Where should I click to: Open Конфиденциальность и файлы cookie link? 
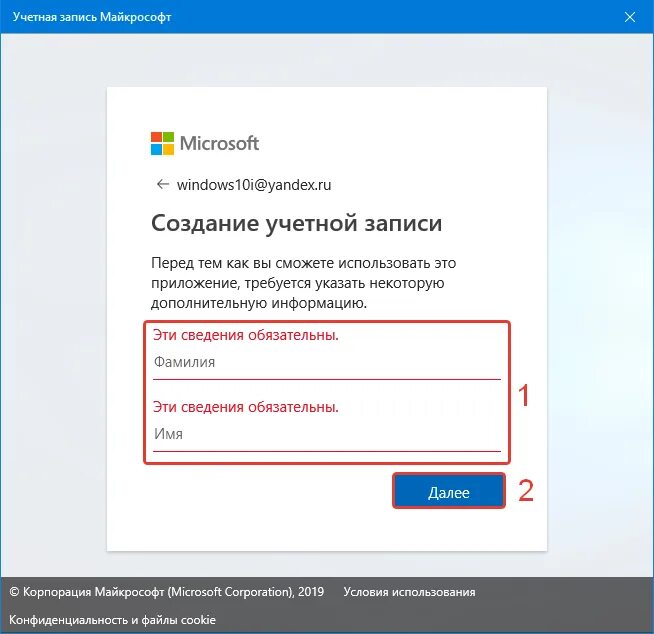[x=112, y=619]
